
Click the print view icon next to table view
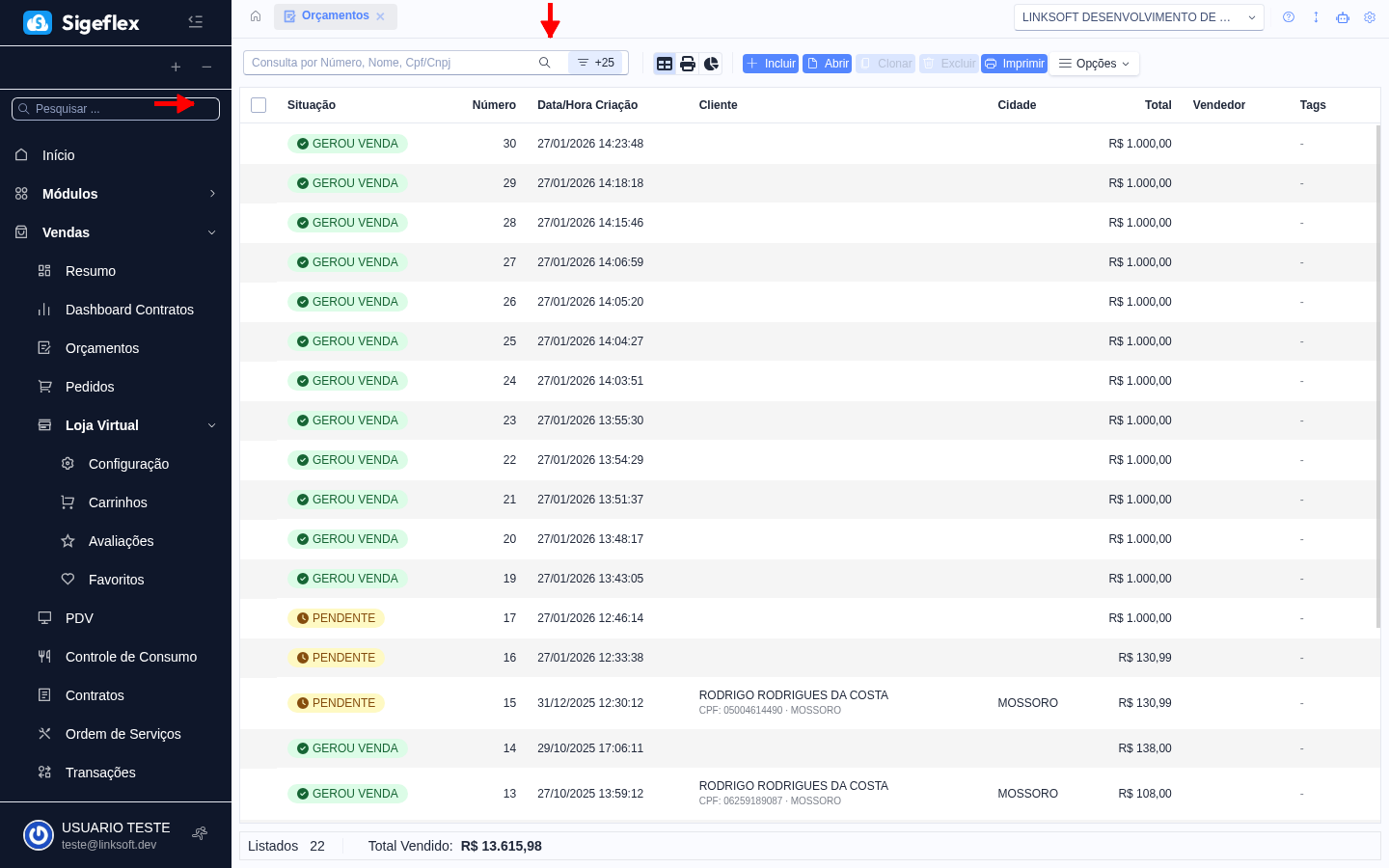(688, 63)
